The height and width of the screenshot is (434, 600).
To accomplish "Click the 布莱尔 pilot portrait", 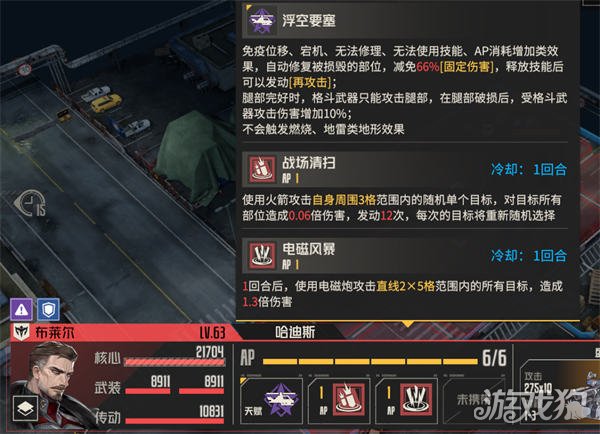I will [52, 385].
